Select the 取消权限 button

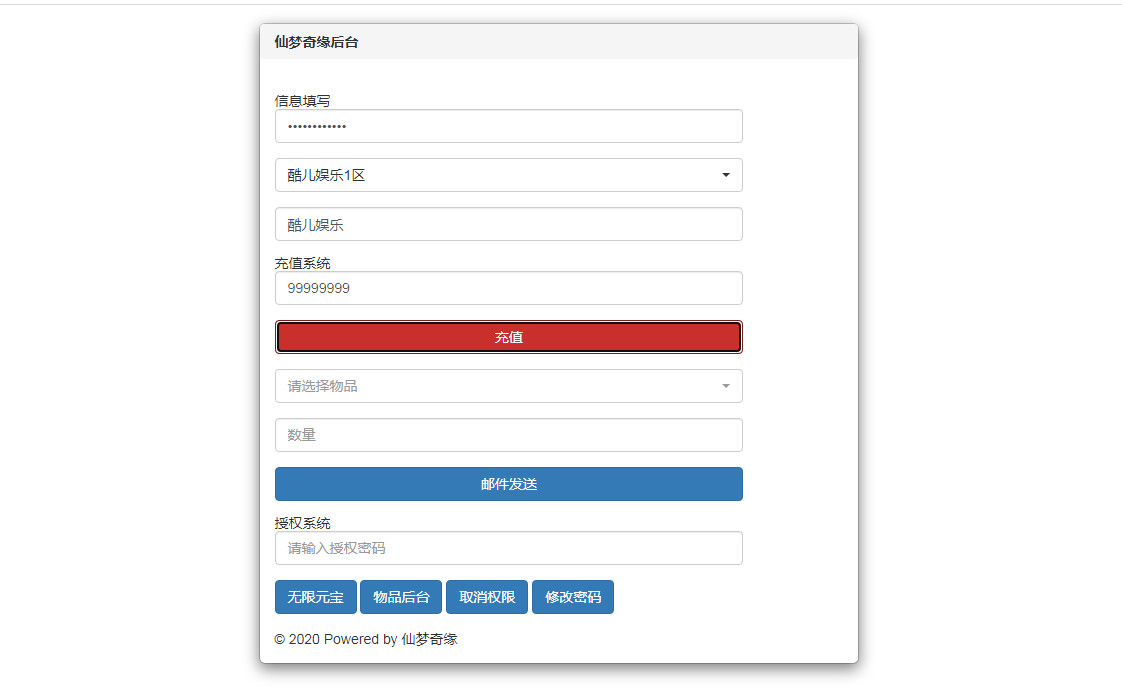487,597
